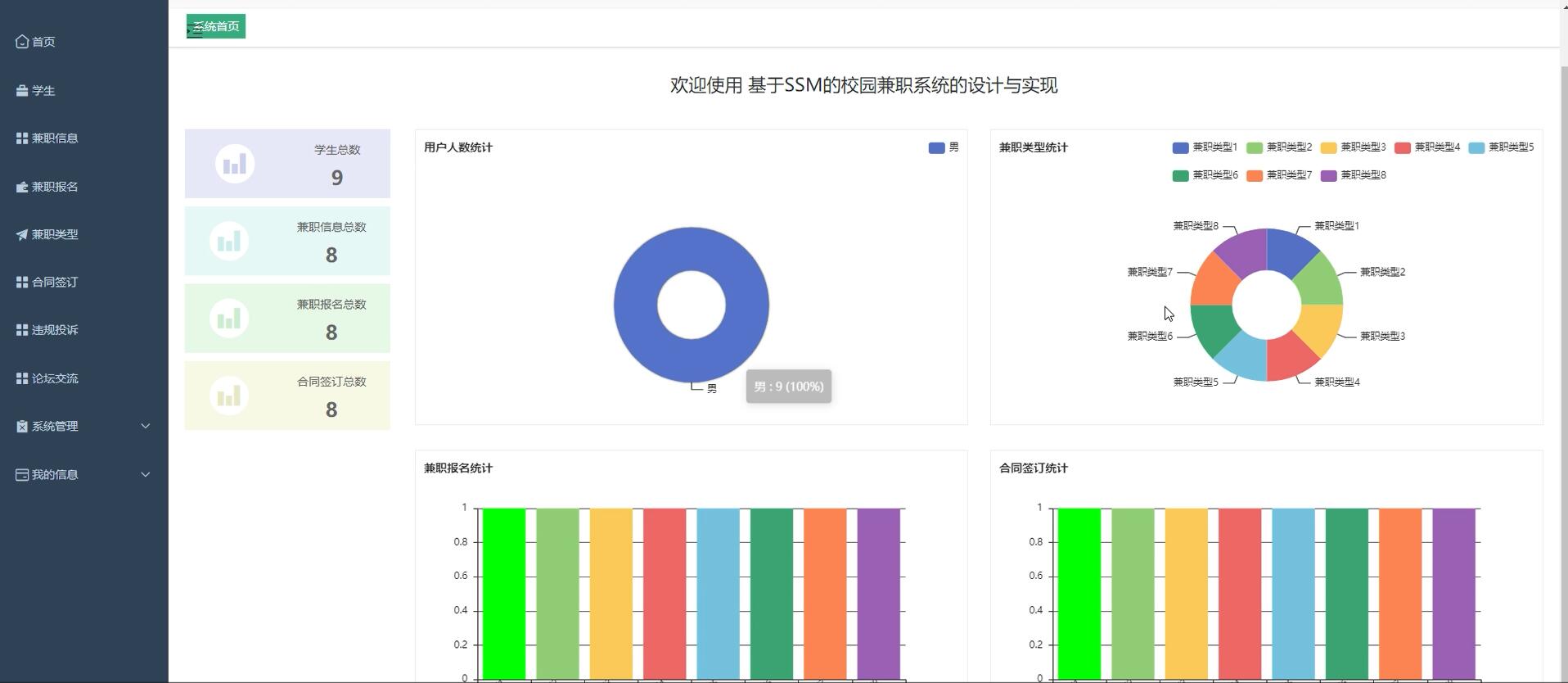Click the icon beside 兼职报名
Image resolution: width=1568 pixels, height=683 pixels.
22,187
